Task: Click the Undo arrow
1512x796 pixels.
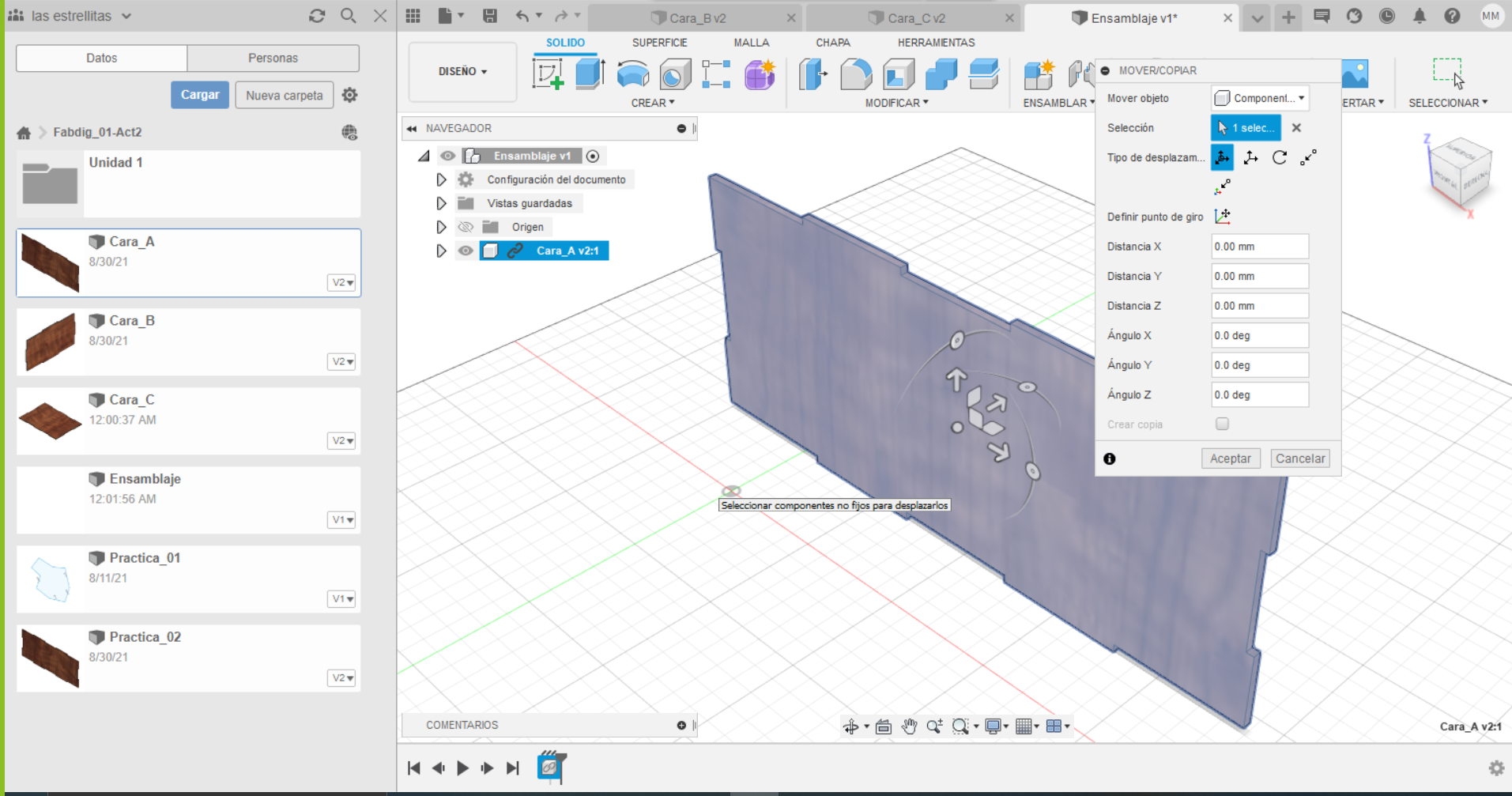Action: [522, 16]
